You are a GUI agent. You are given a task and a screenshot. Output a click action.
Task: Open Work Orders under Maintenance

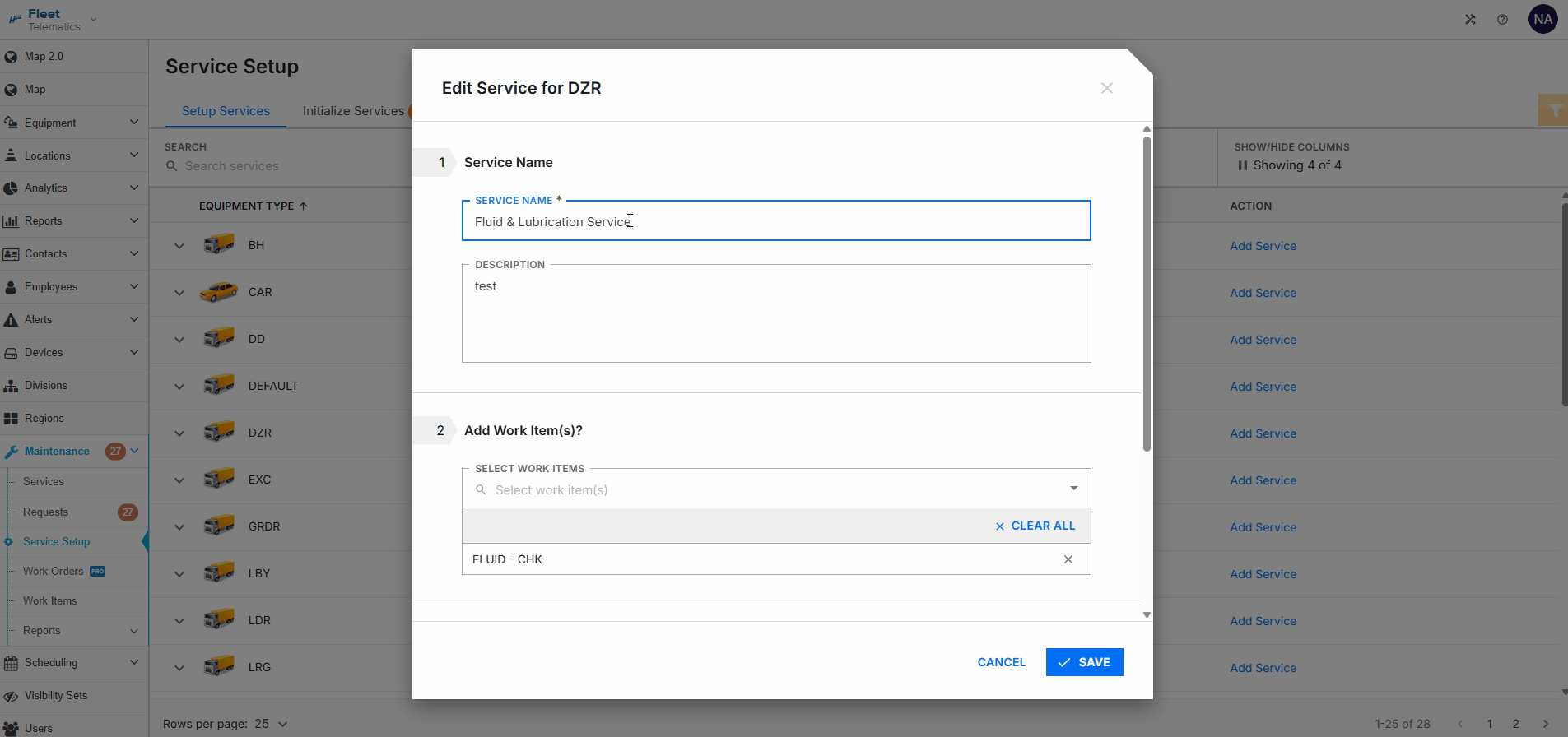(54, 572)
